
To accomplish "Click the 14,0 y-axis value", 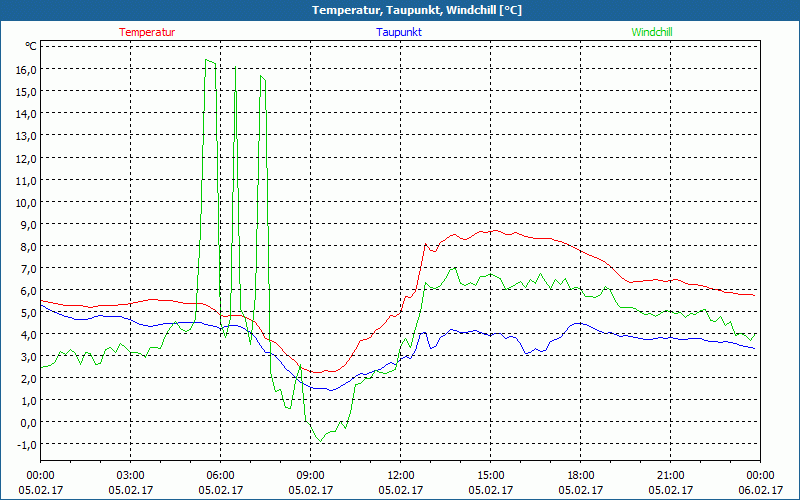I will 26,114.
